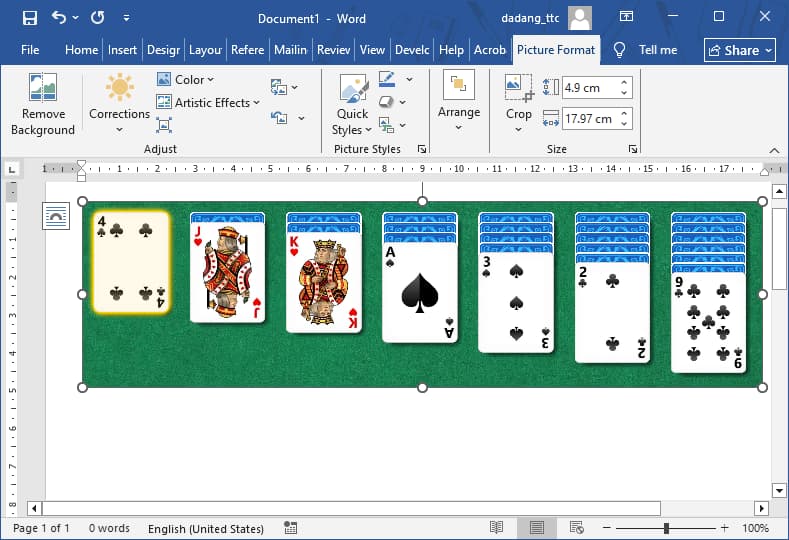Open the undo history dropdown arrow
The image size is (789, 540).
pyautogui.click(x=75, y=18)
